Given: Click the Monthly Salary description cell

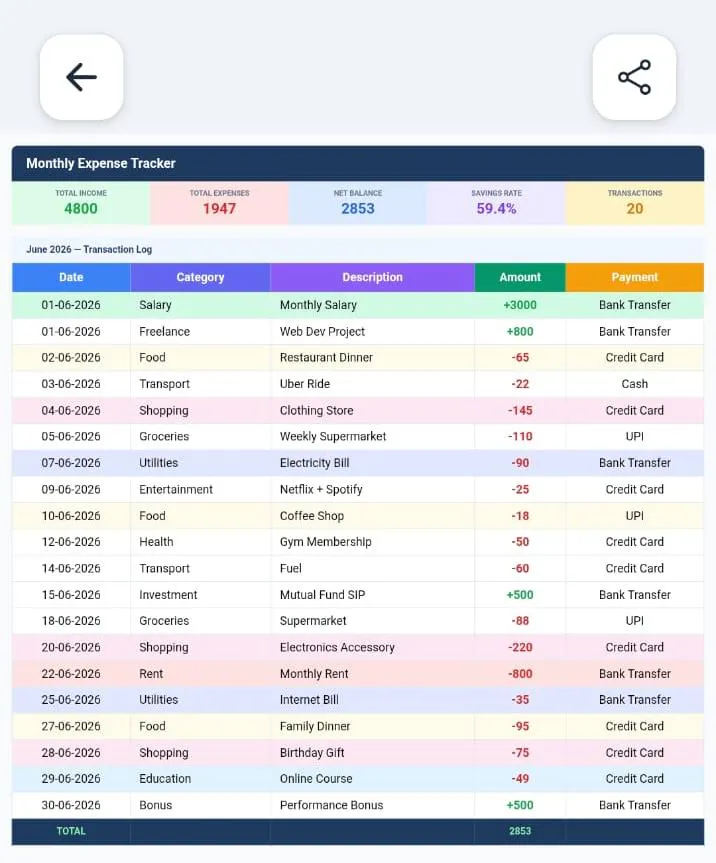Looking at the screenshot, I should click(x=373, y=305).
